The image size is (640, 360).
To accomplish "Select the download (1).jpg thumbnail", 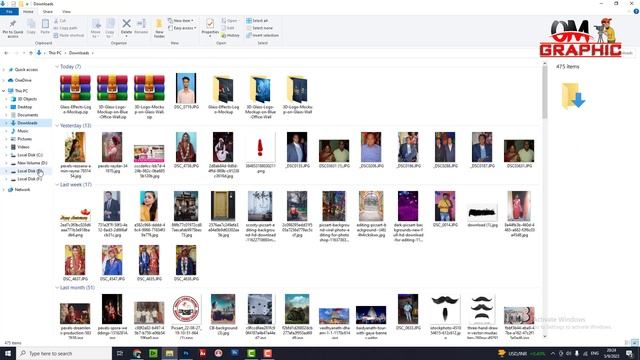I will point(482,214).
